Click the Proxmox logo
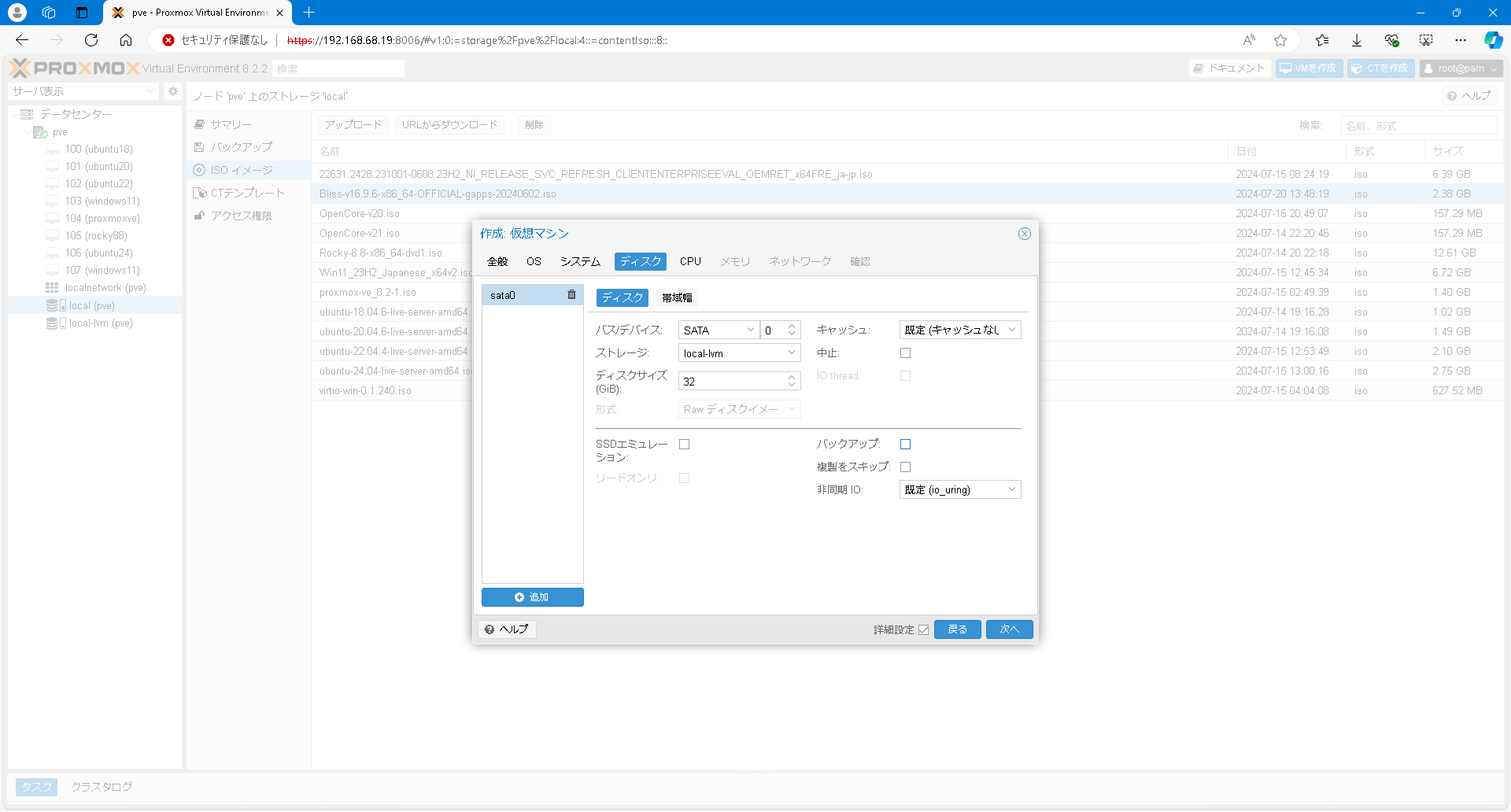 (x=75, y=68)
